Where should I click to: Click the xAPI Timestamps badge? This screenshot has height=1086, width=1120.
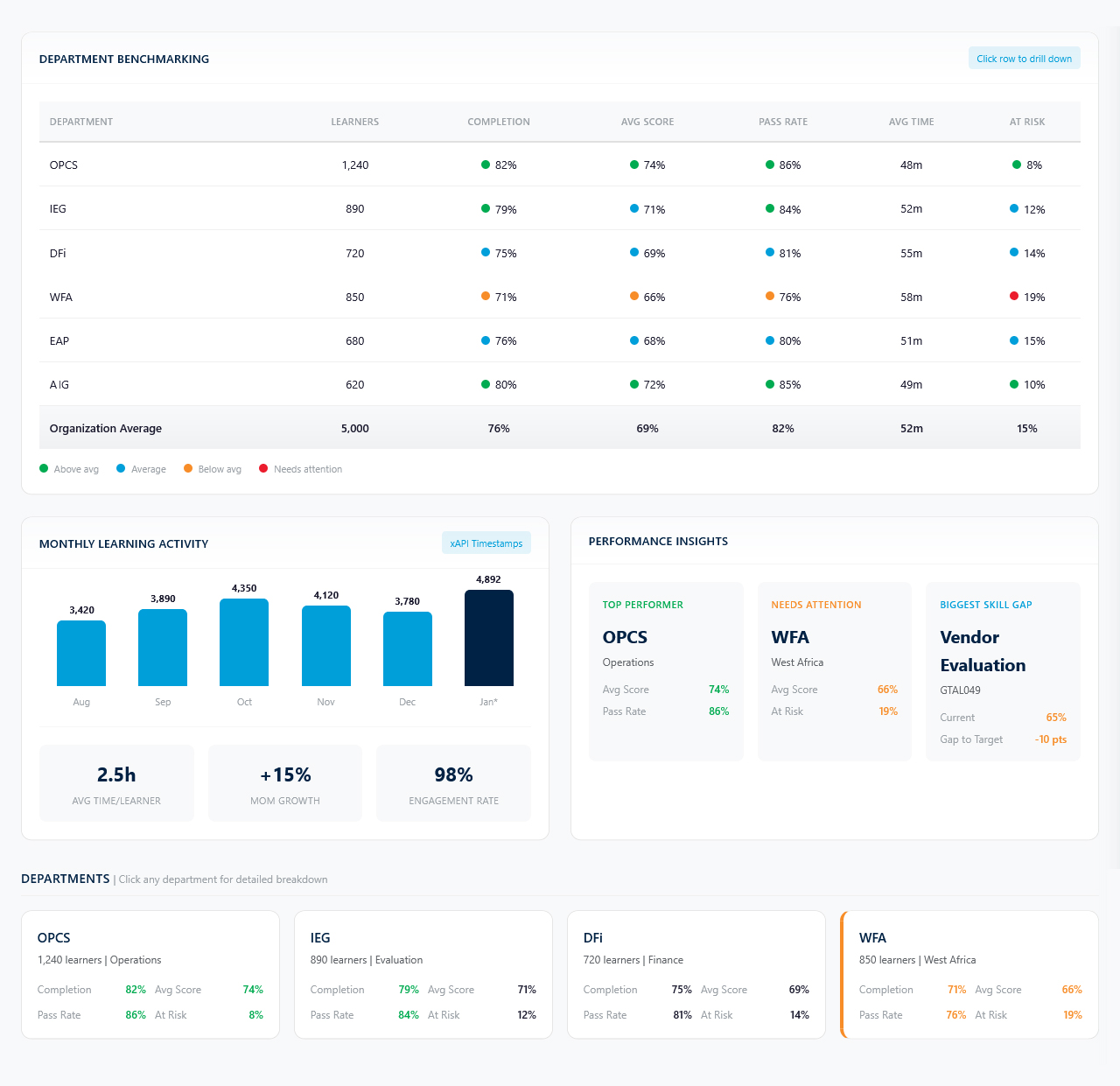point(486,543)
